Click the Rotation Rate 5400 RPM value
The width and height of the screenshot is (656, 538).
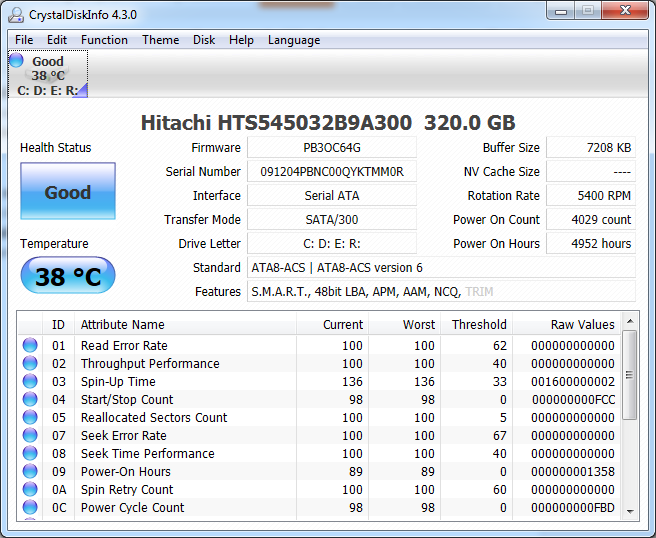click(591, 195)
